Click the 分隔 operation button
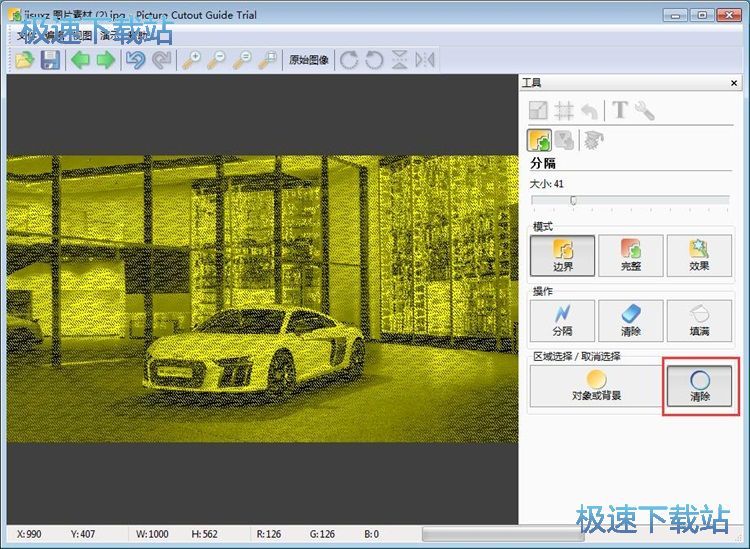This screenshot has height=549, width=750. 562,320
